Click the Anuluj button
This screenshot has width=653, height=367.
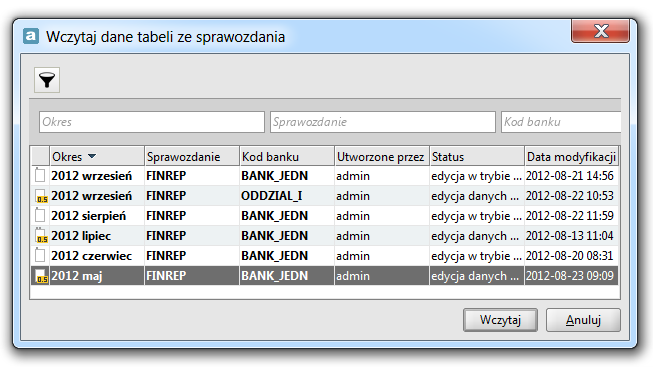(x=583, y=320)
